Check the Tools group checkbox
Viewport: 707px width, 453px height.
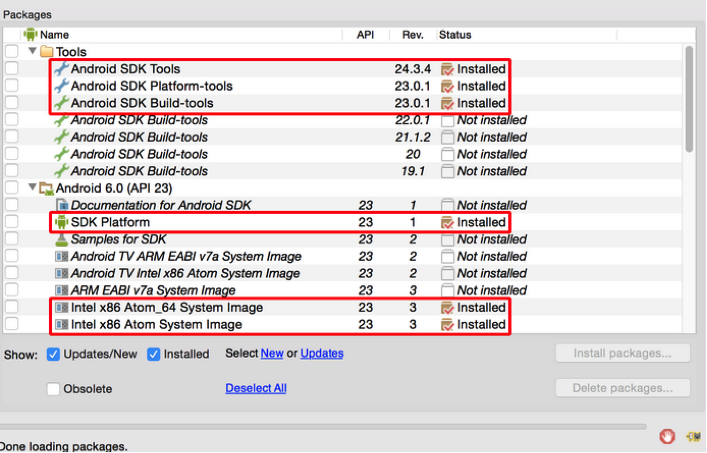pyautogui.click(x=12, y=51)
